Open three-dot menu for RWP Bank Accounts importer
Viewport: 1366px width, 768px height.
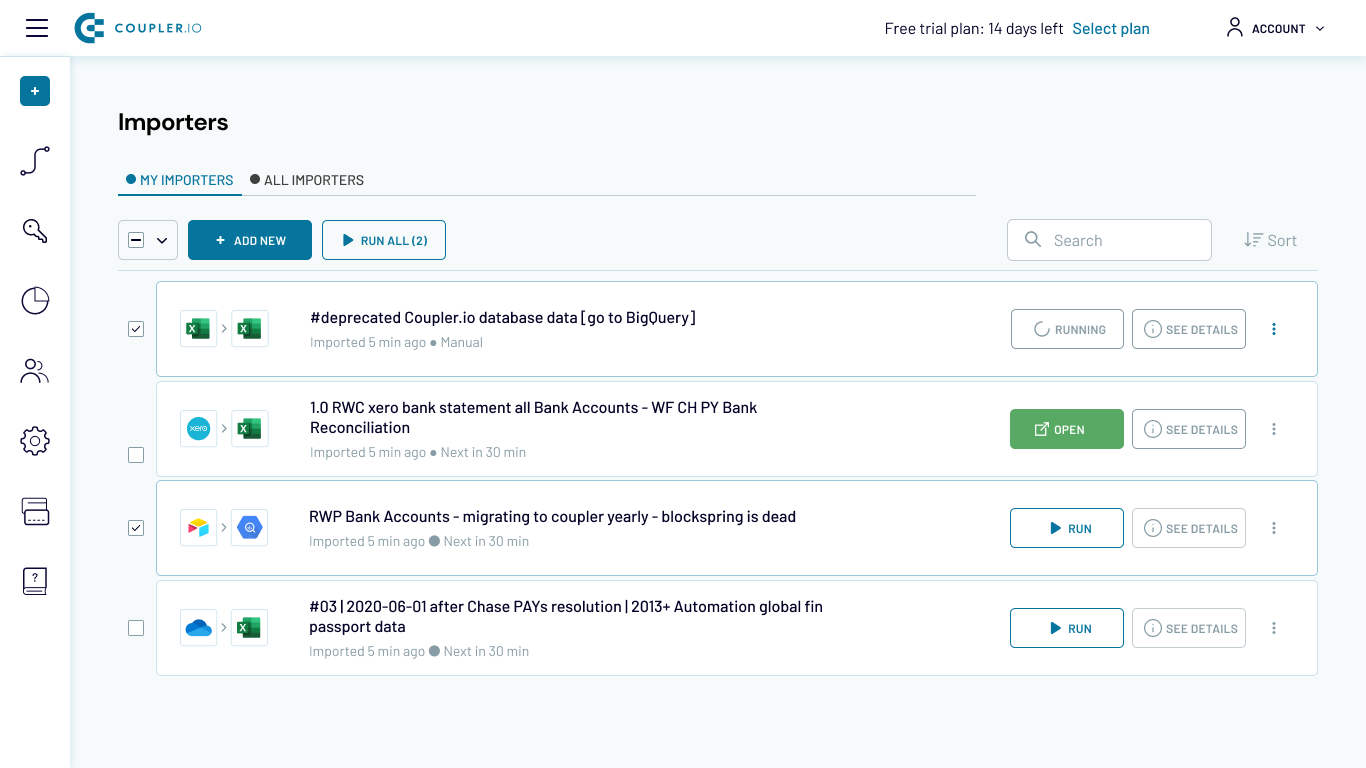pos(1274,528)
